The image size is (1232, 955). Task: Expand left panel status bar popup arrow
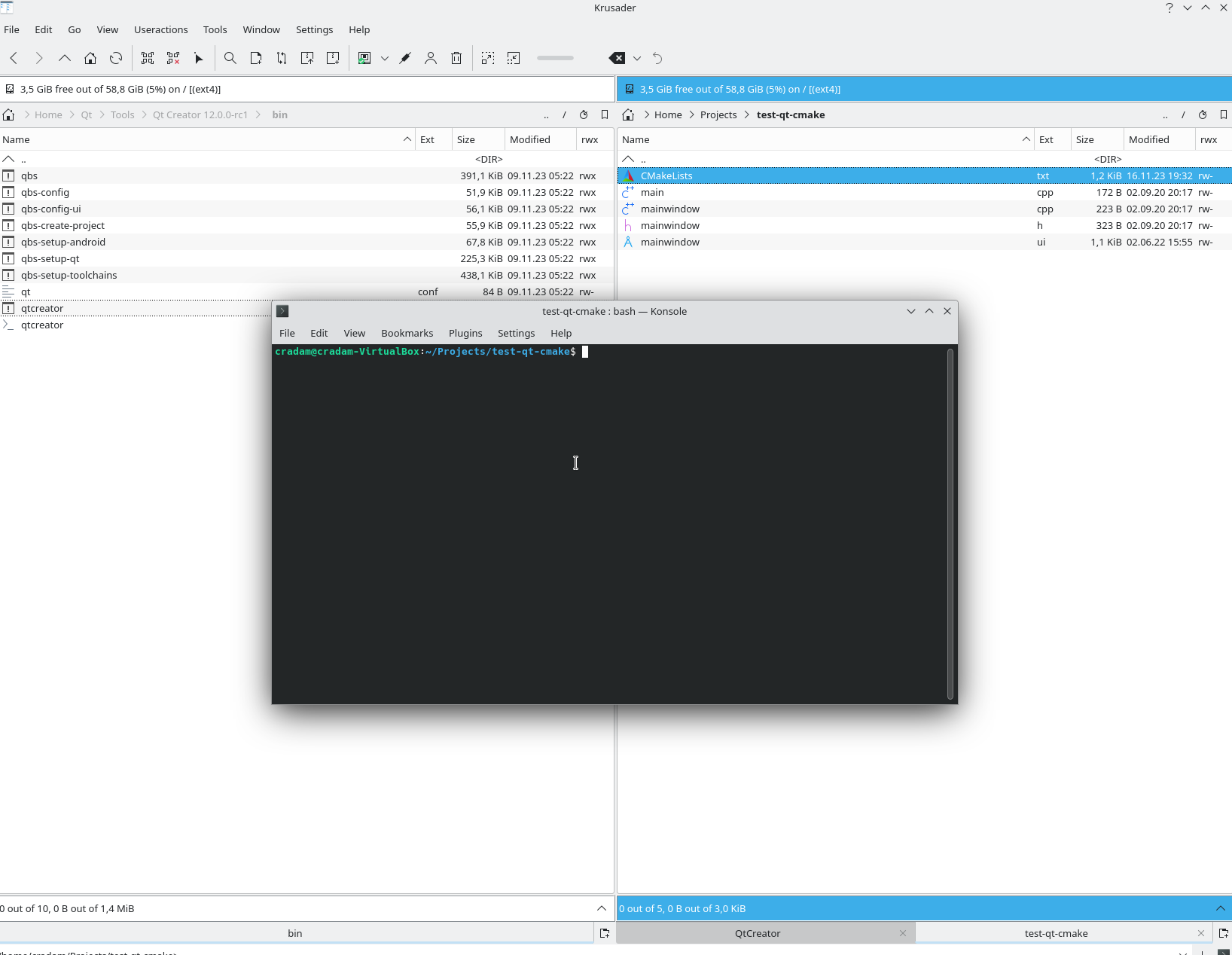pyautogui.click(x=602, y=908)
